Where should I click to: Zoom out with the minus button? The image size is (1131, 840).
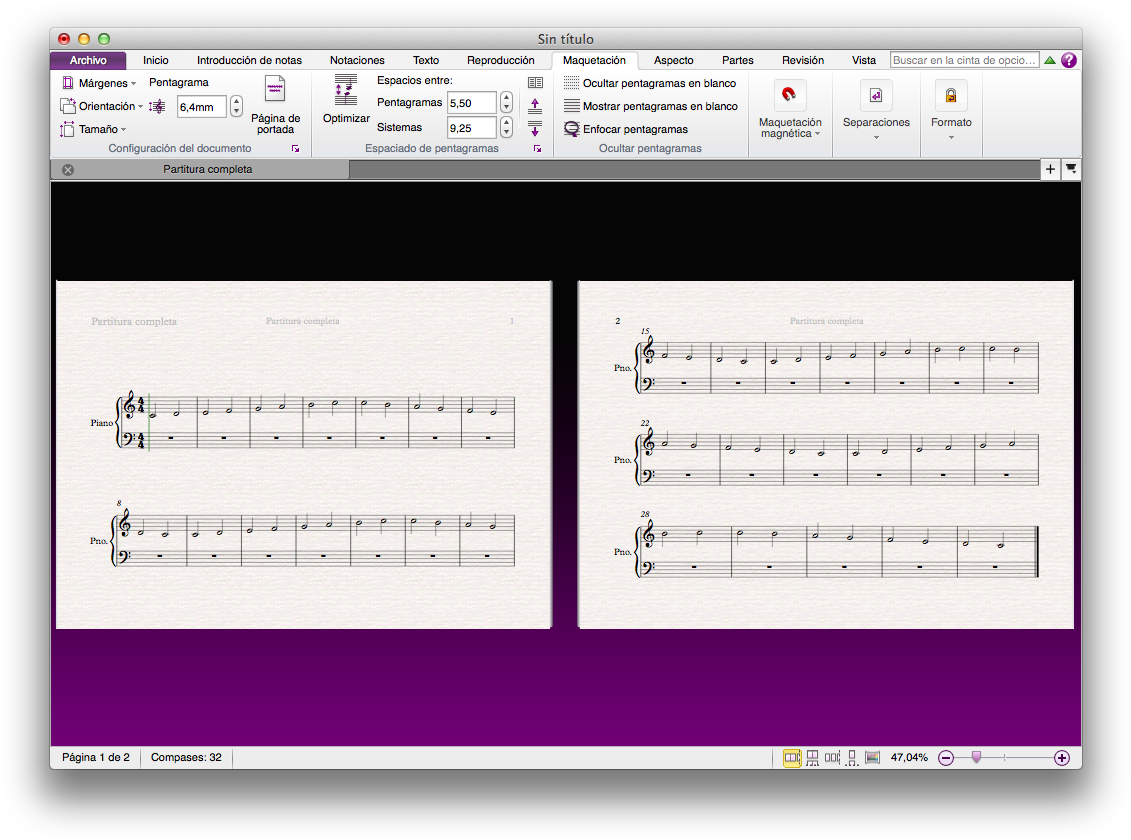click(x=946, y=758)
